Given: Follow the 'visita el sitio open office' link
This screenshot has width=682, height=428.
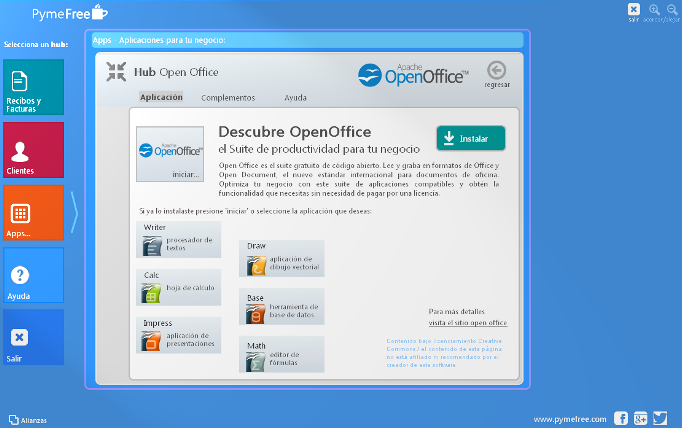Looking at the screenshot, I should click(x=468, y=323).
